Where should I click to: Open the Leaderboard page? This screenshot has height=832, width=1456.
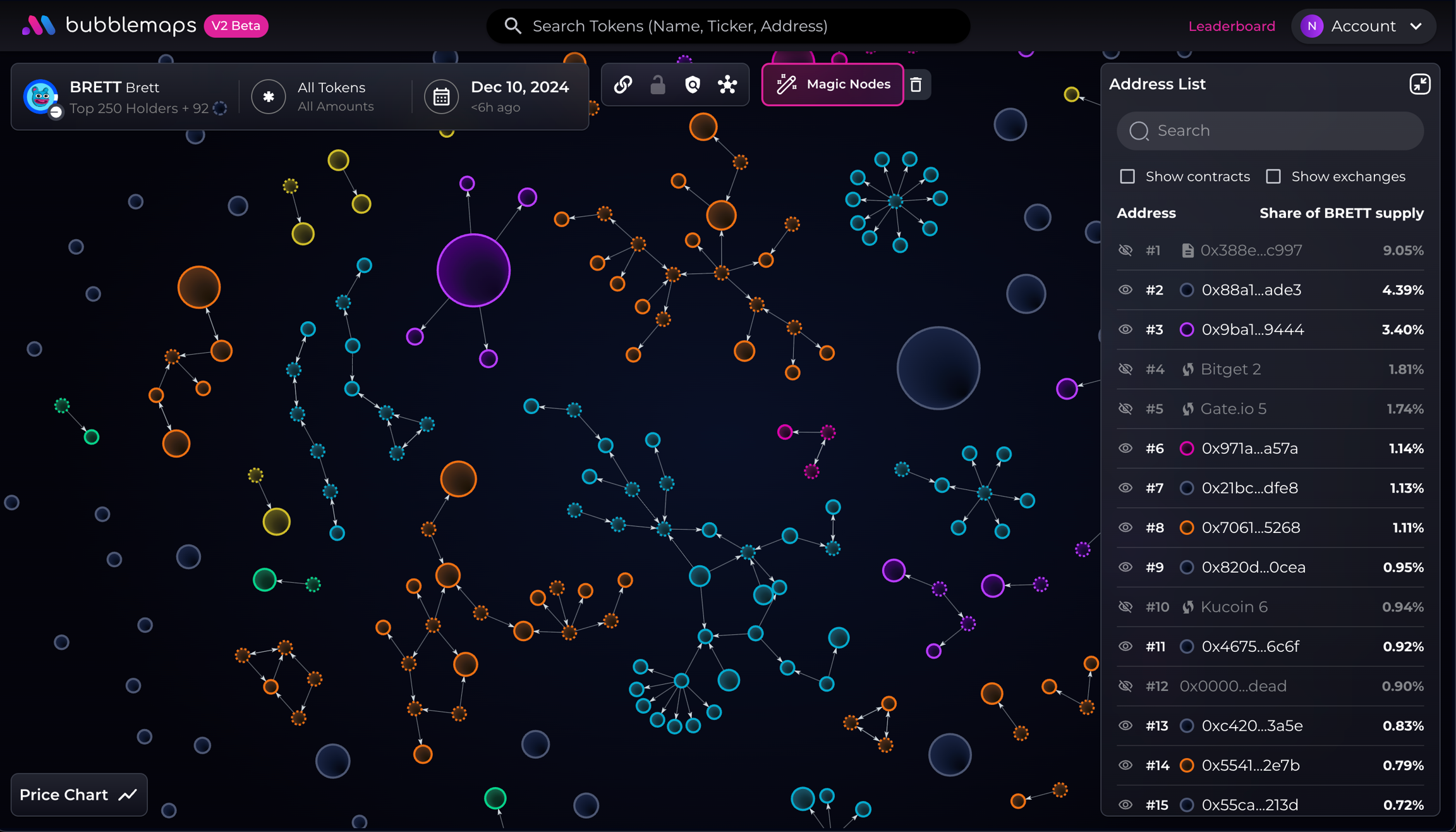coord(1231,26)
